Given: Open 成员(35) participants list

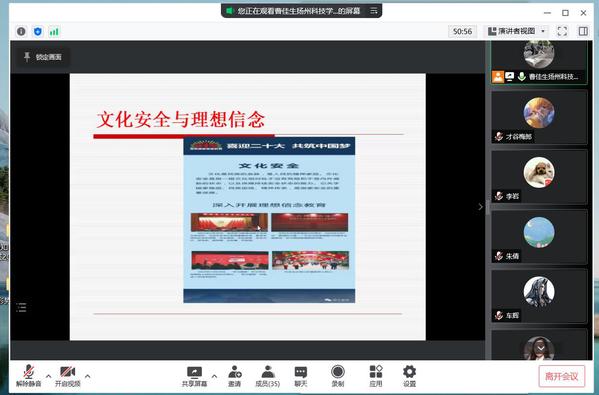Looking at the screenshot, I should pyautogui.click(x=267, y=376).
